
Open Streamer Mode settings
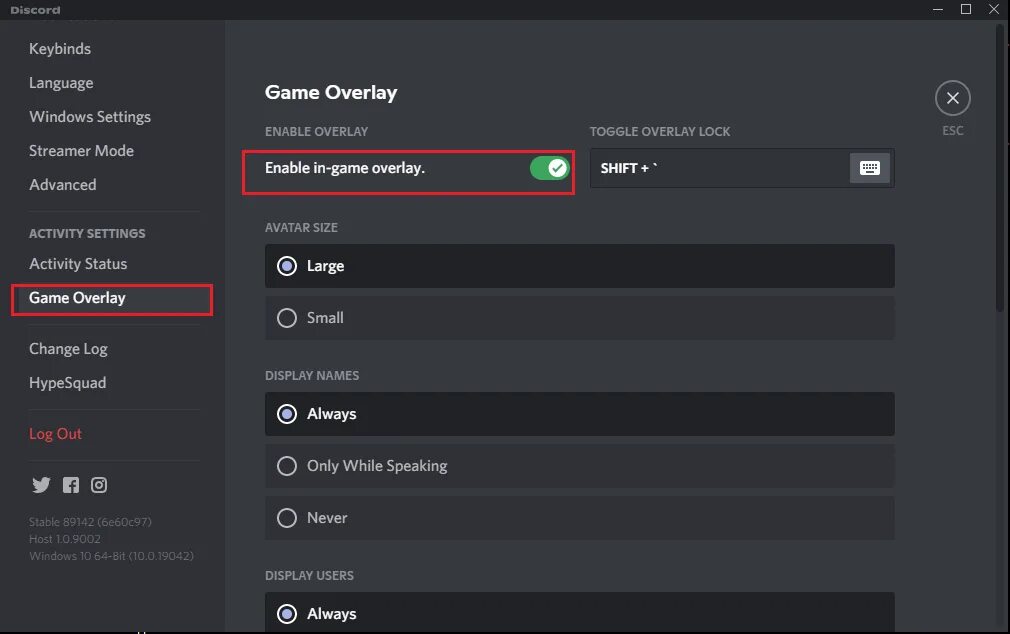click(x=81, y=151)
